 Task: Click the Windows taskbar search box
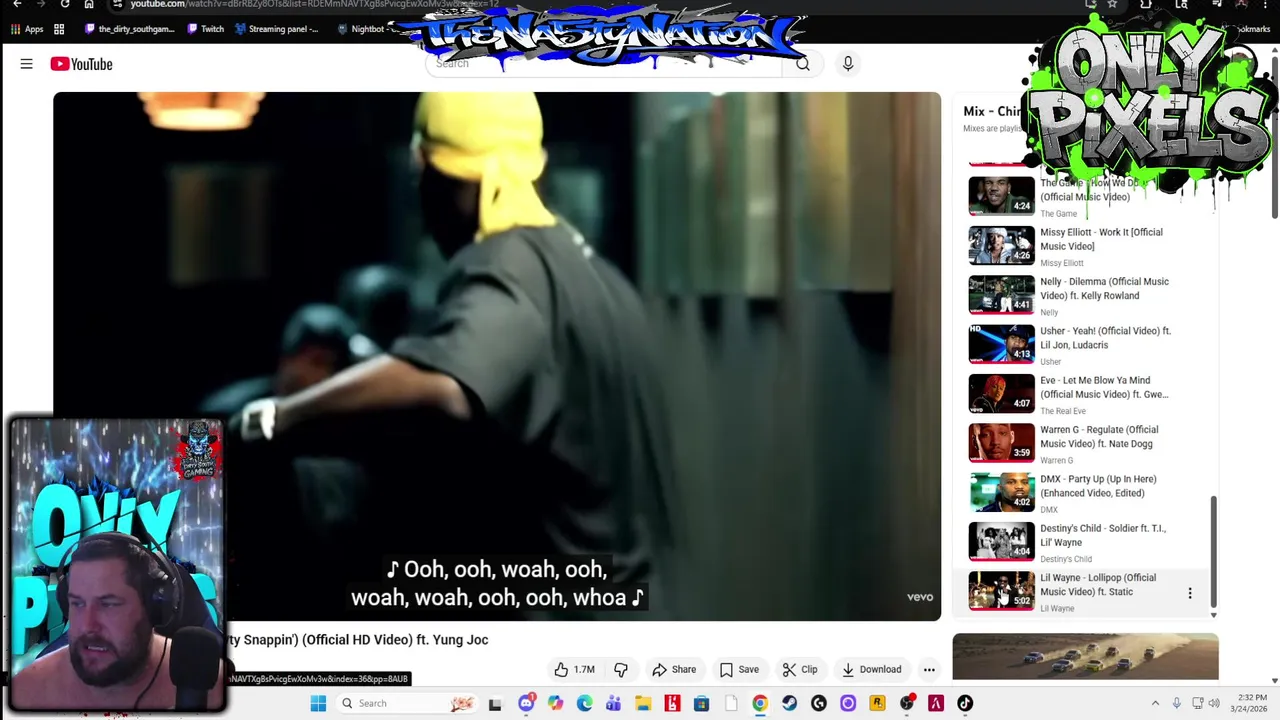[x=405, y=703]
